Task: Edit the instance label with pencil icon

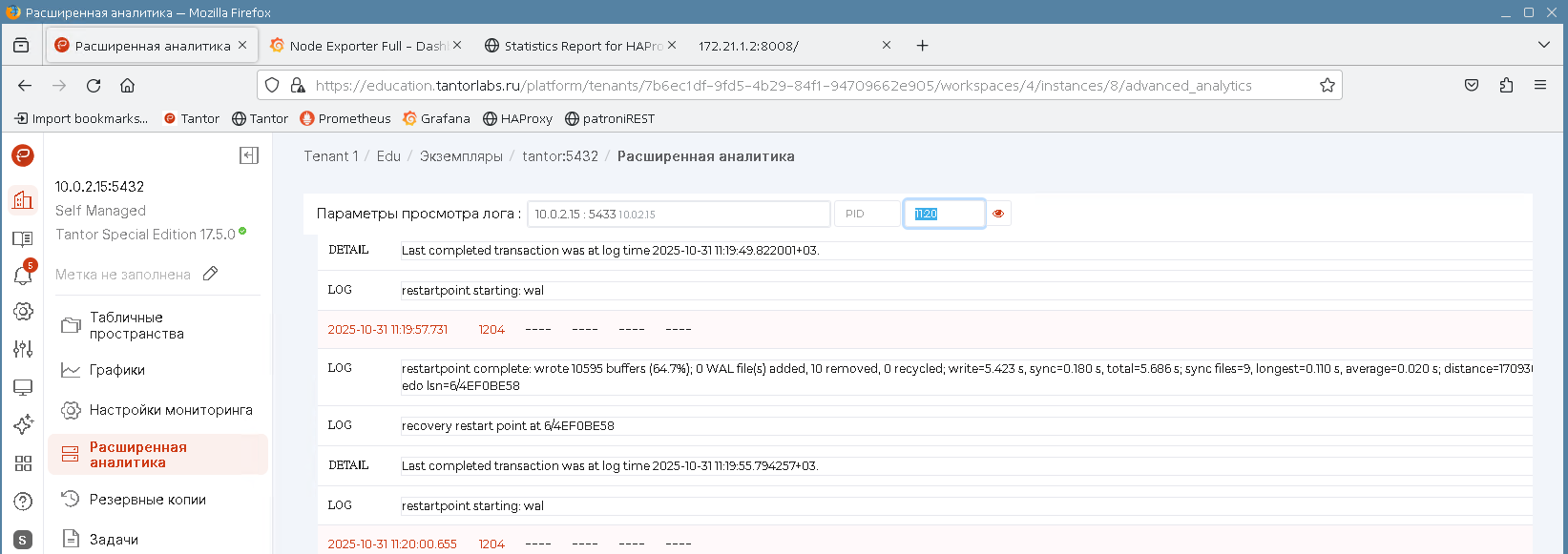Action: 211,274
